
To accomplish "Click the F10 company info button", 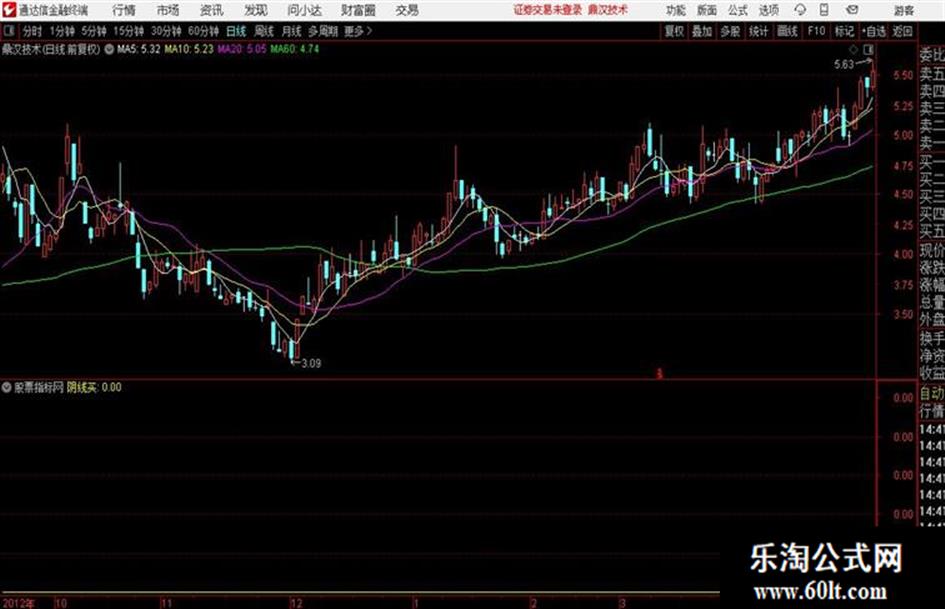I will pos(816,31).
